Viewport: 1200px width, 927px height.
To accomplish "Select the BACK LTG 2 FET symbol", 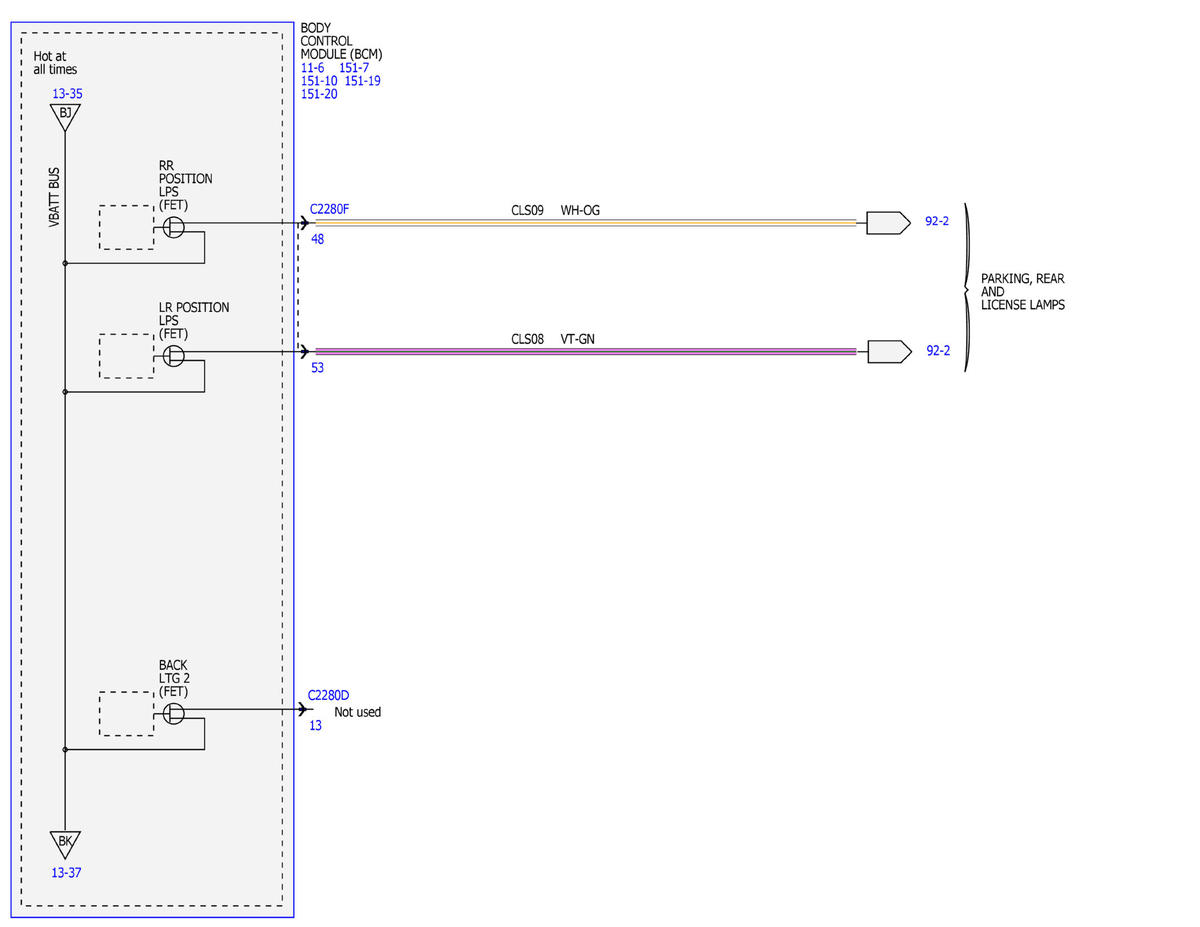I will (x=174, y=713).
